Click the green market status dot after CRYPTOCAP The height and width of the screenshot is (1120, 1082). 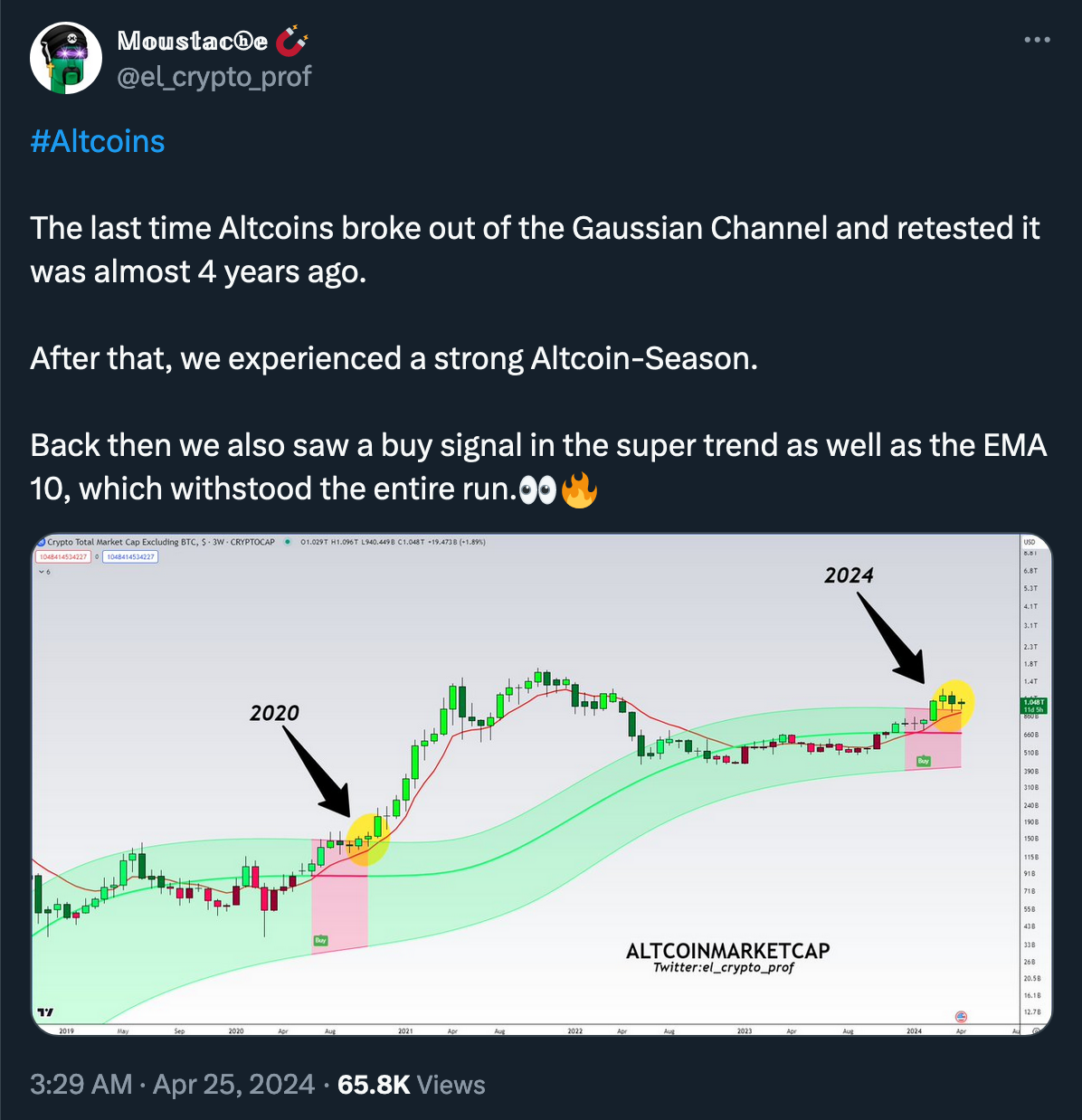click(x=287, y=542)
